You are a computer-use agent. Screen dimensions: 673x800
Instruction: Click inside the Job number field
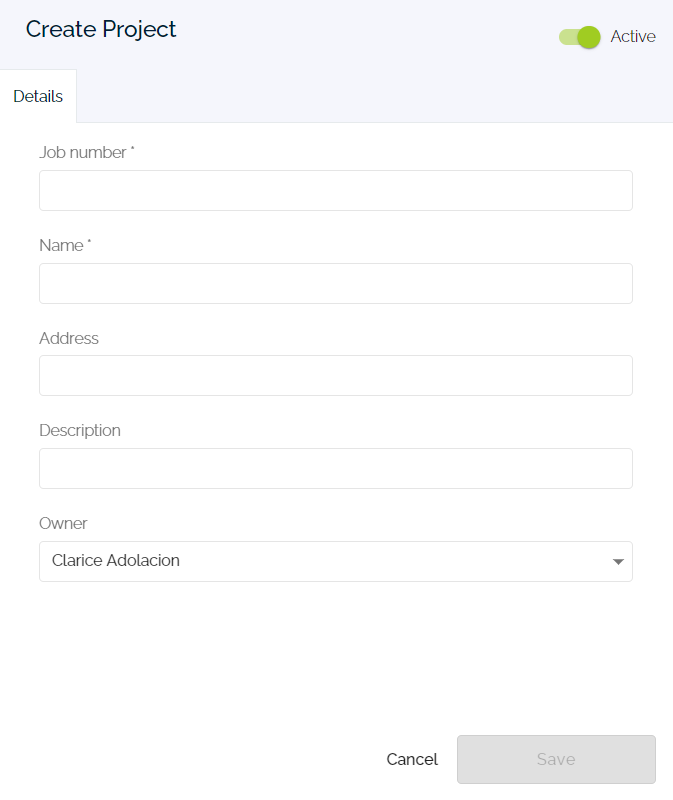click(335, 190)
